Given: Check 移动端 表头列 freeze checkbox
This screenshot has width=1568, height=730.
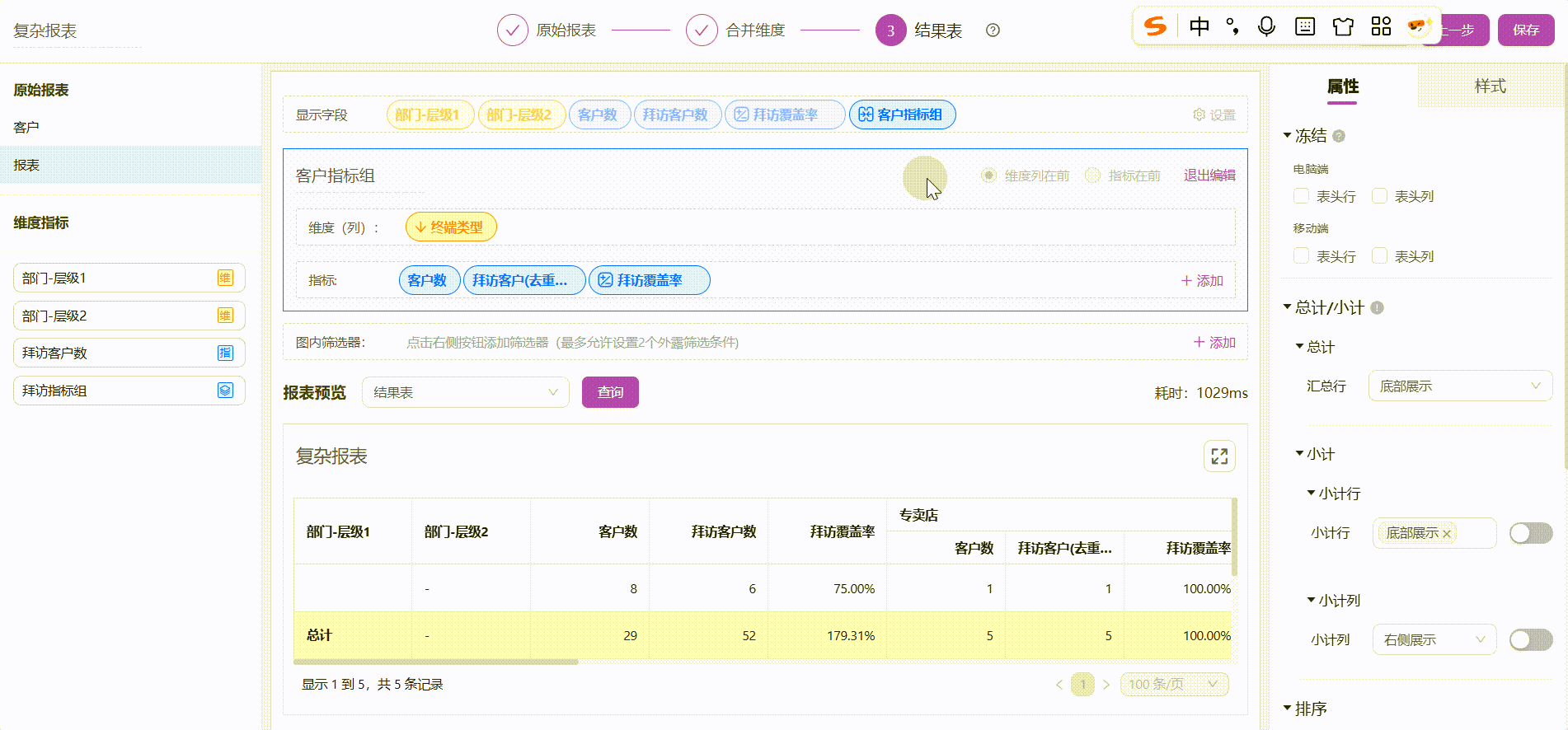Looking at the screenshot, I should click(1379, 256).
